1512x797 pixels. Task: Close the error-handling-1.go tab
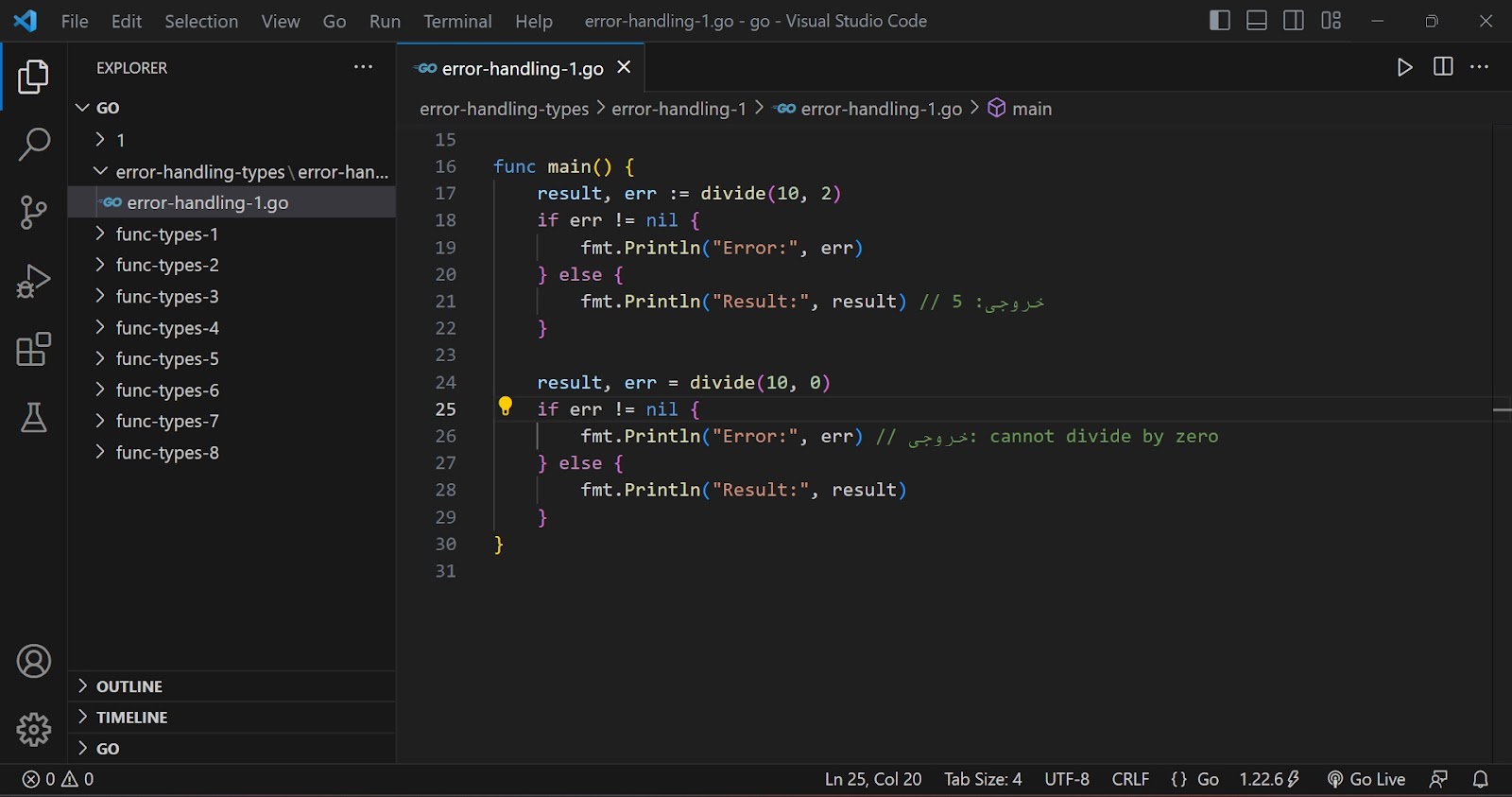[624, 67]
